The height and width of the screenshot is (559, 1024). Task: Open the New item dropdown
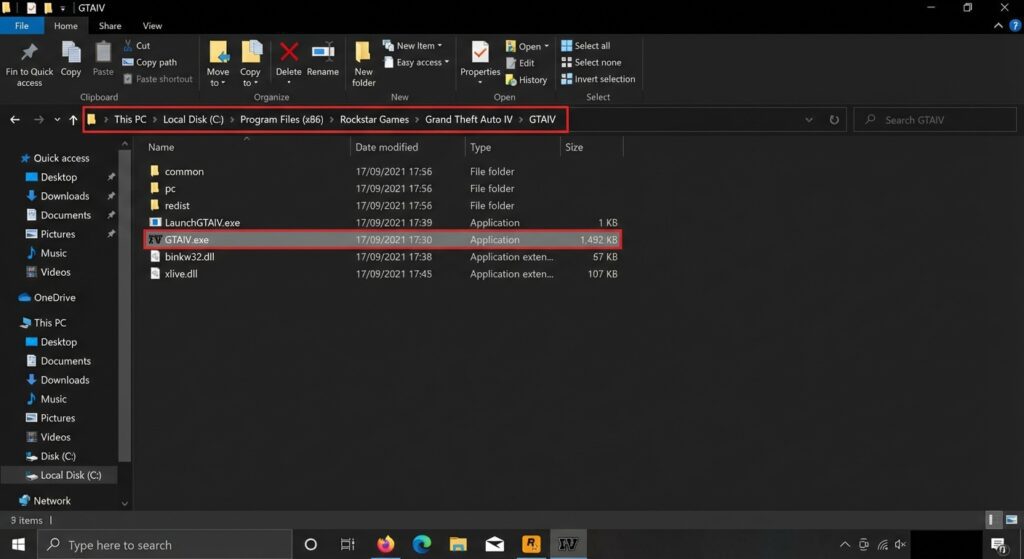point(415,46)
